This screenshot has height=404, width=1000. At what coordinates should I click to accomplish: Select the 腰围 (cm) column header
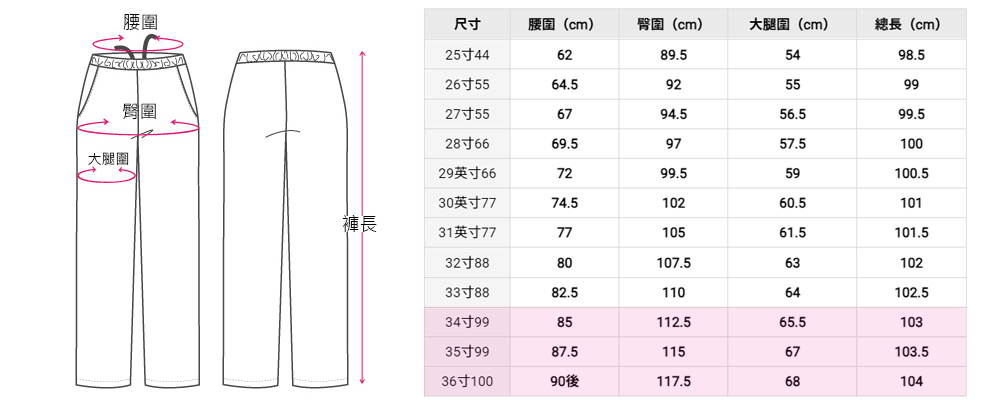click(564, 24)
